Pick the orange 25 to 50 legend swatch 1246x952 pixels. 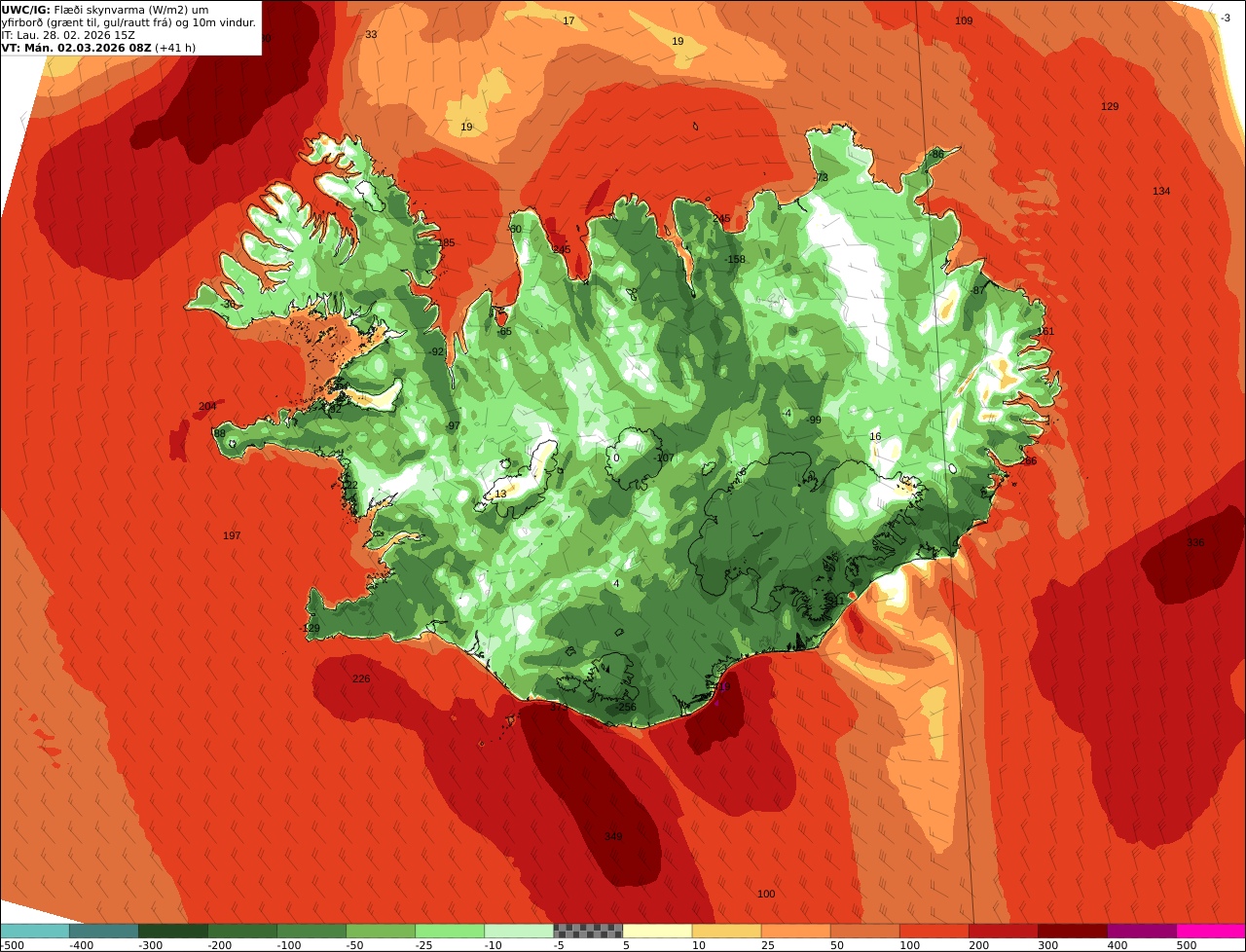point(795,931)
